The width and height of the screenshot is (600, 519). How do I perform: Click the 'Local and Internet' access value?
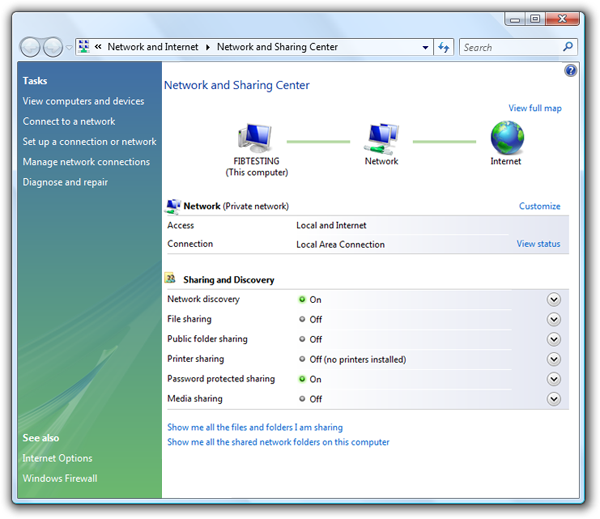click(331, 225)
